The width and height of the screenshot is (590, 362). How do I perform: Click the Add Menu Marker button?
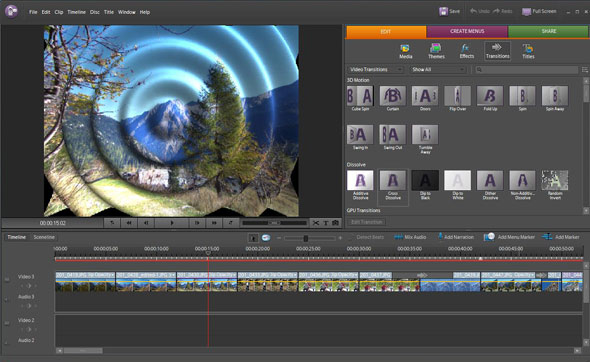pyautogui.click(x=509, y=237)
